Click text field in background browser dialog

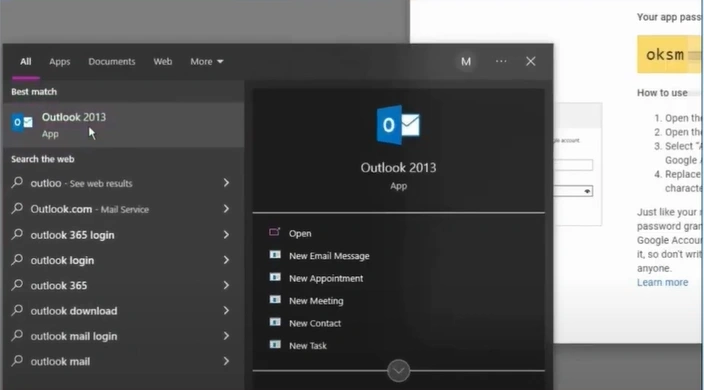573,165
